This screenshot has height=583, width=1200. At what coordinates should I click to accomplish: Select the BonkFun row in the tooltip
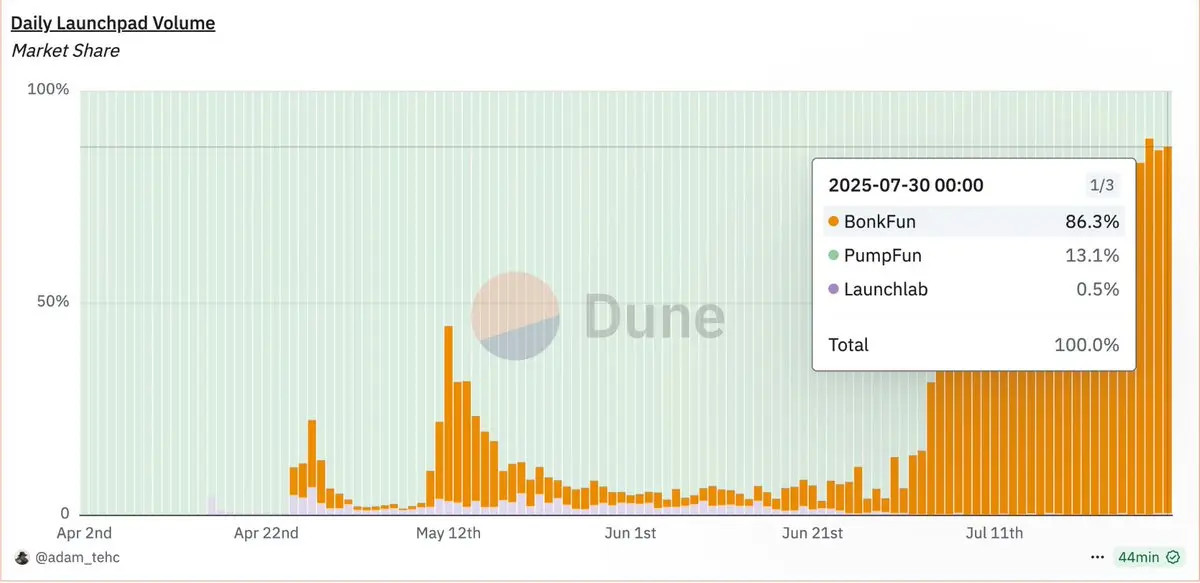click(973, 222)
